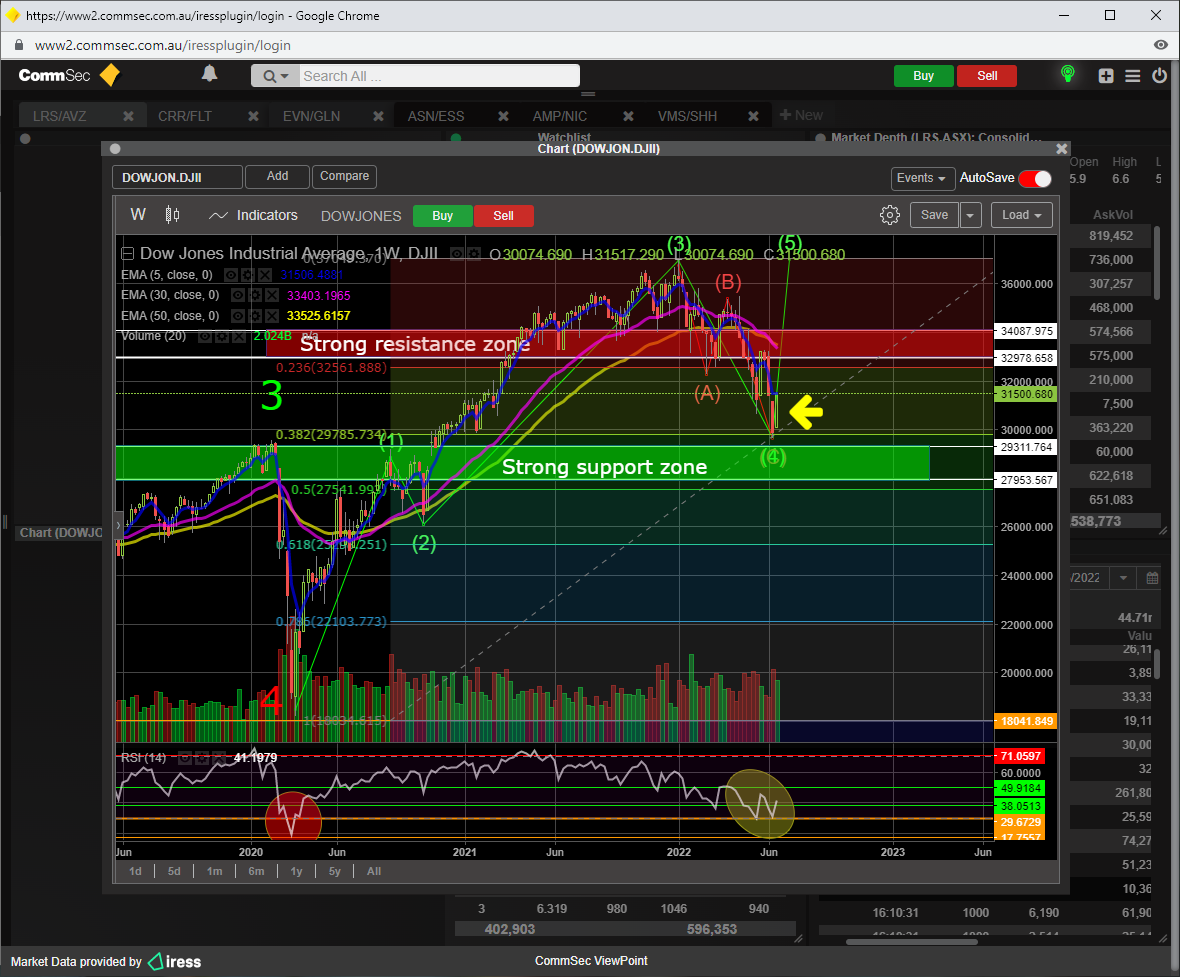Open settings for EMA (30, close, 0)
Image resolution: width=1180 pixels, height=977 pixels.
(x=256, y=295)
